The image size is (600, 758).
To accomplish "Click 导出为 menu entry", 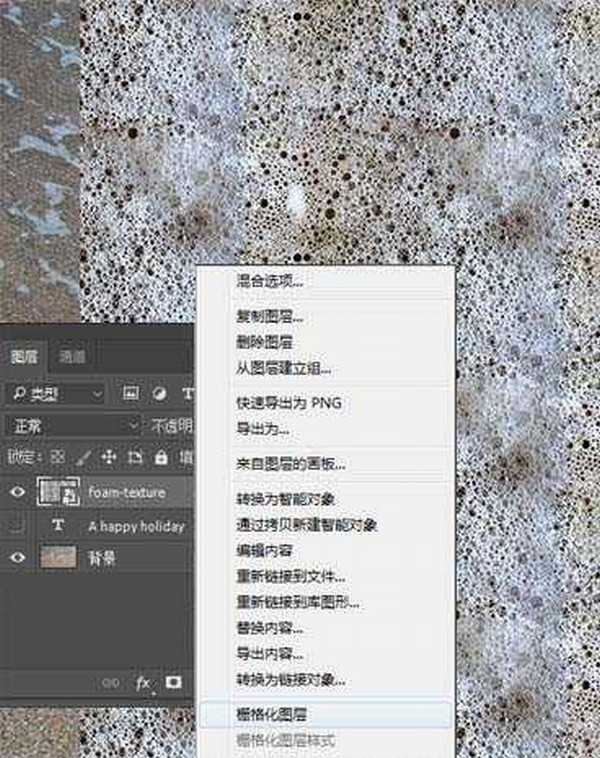I will pyautogui.click(x=263, y=428).
